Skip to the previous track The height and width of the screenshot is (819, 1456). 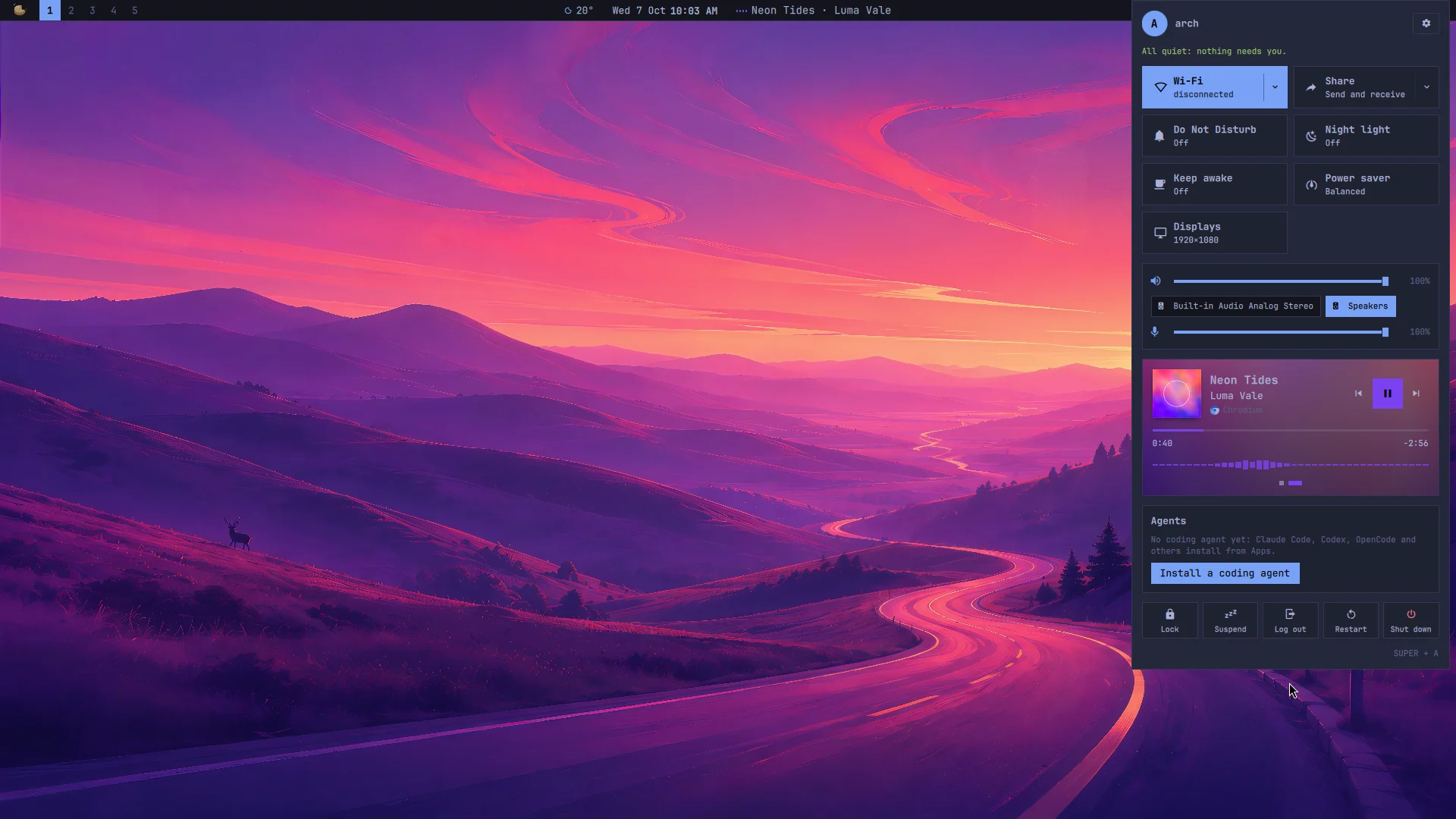pos(1358,394)
